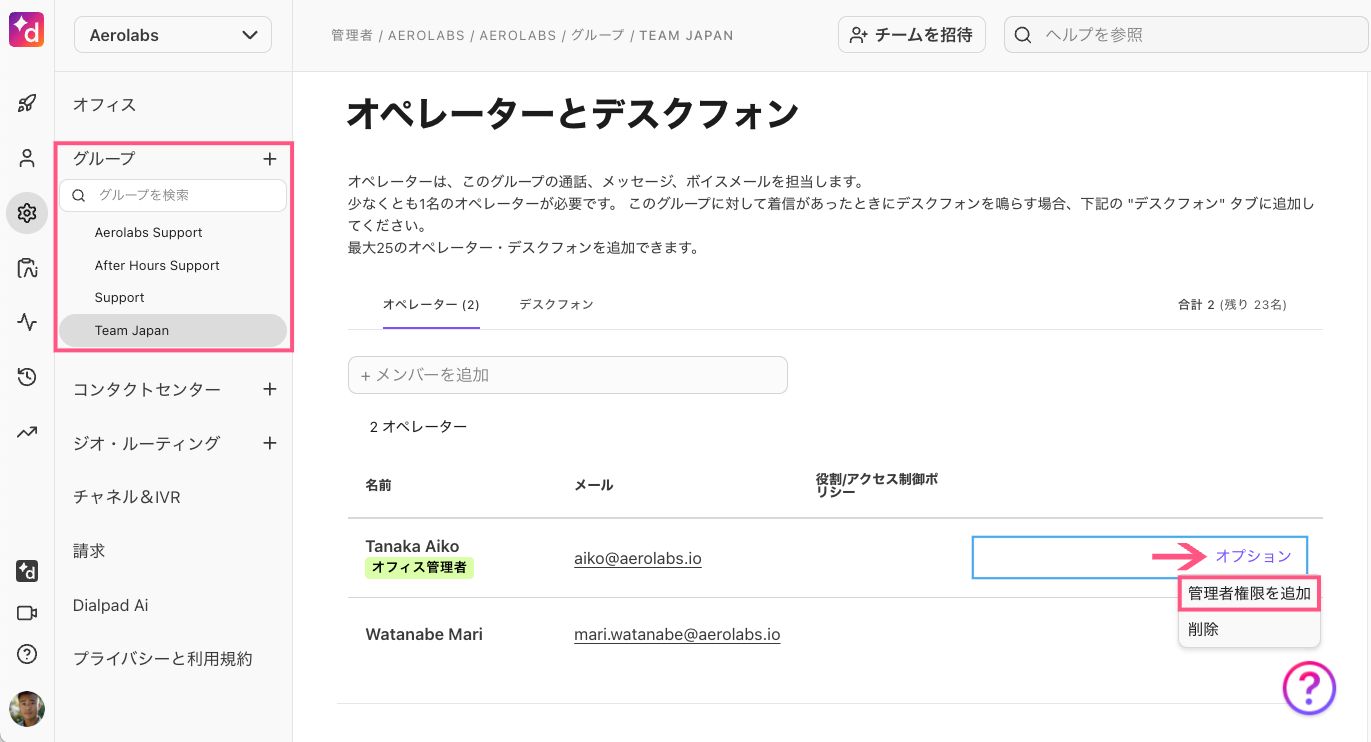1371x742 pixels.
Task: Click the Dialpad logo icon
Action: (x=27, y=30)
